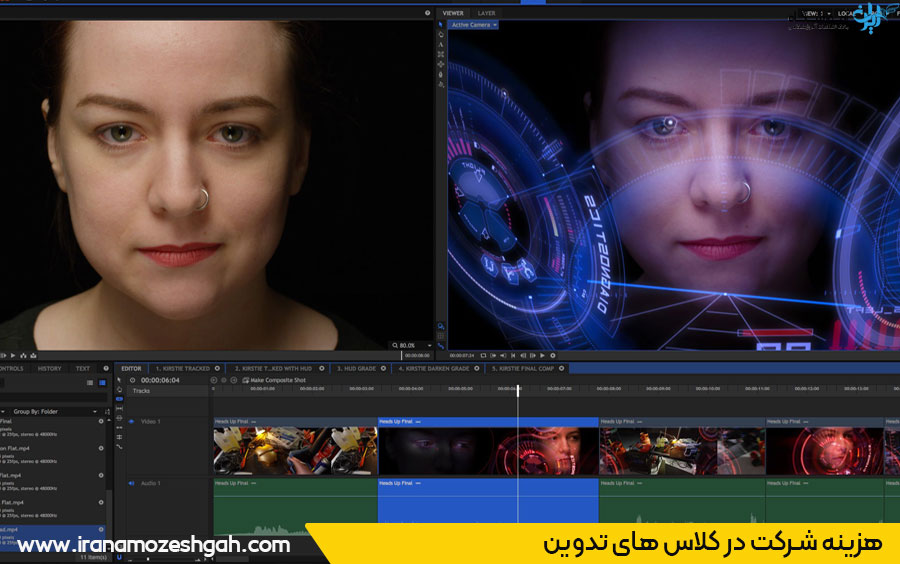Click the blue highlighted tool in editor toolbar
The image size is (900, 564).
tap(119, 399)
